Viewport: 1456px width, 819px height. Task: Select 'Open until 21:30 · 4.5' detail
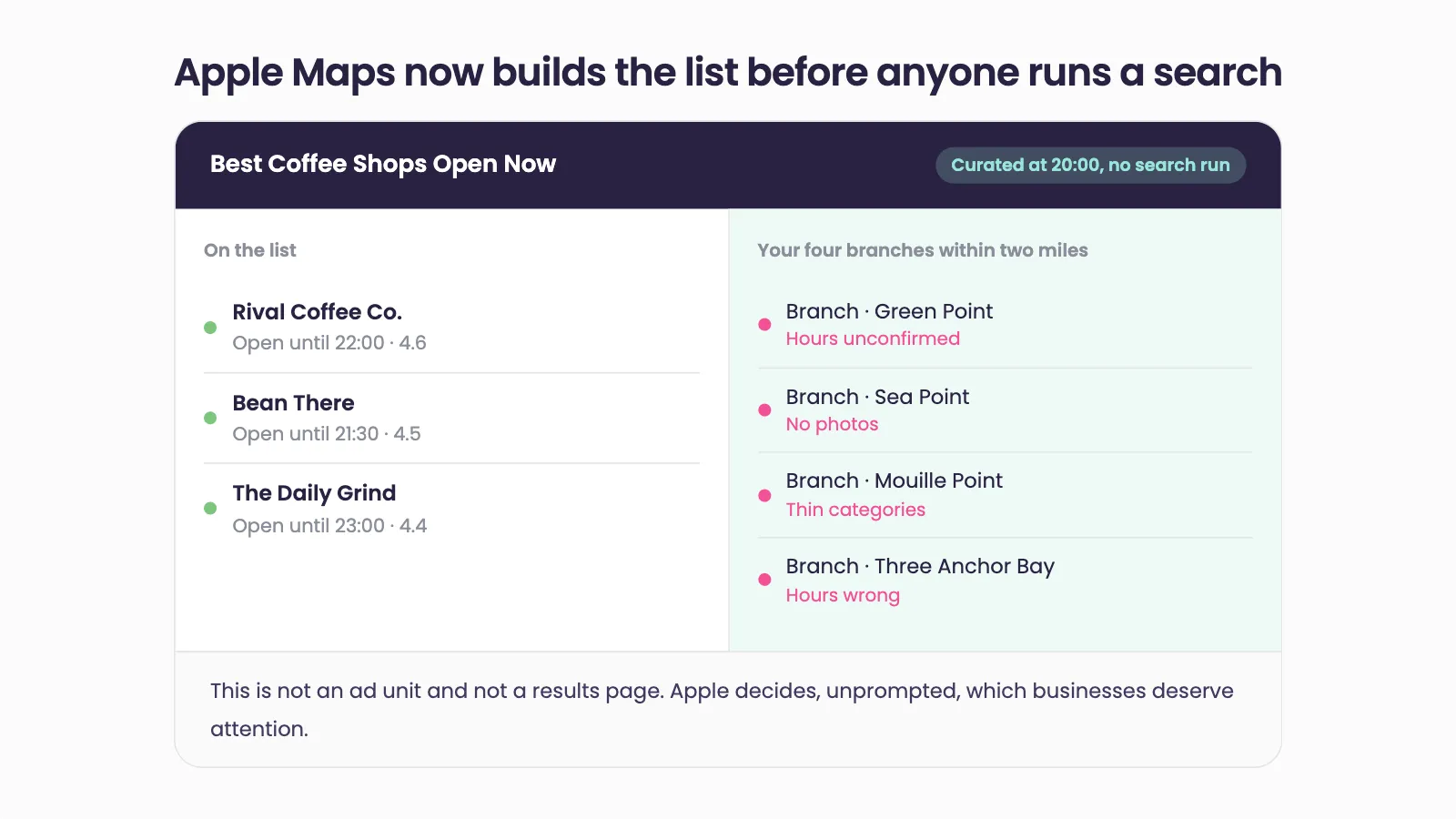click(327, 434)
